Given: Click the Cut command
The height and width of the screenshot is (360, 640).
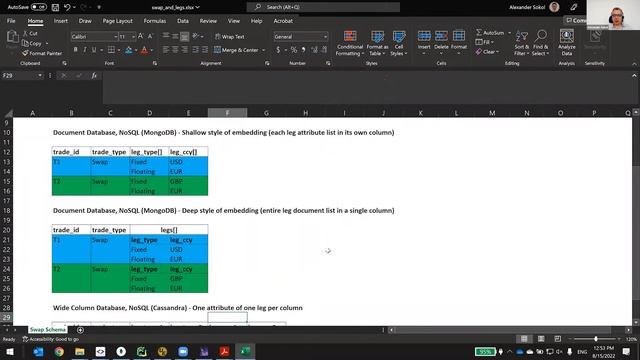Looking at the screenshot, I should (30, 33).
